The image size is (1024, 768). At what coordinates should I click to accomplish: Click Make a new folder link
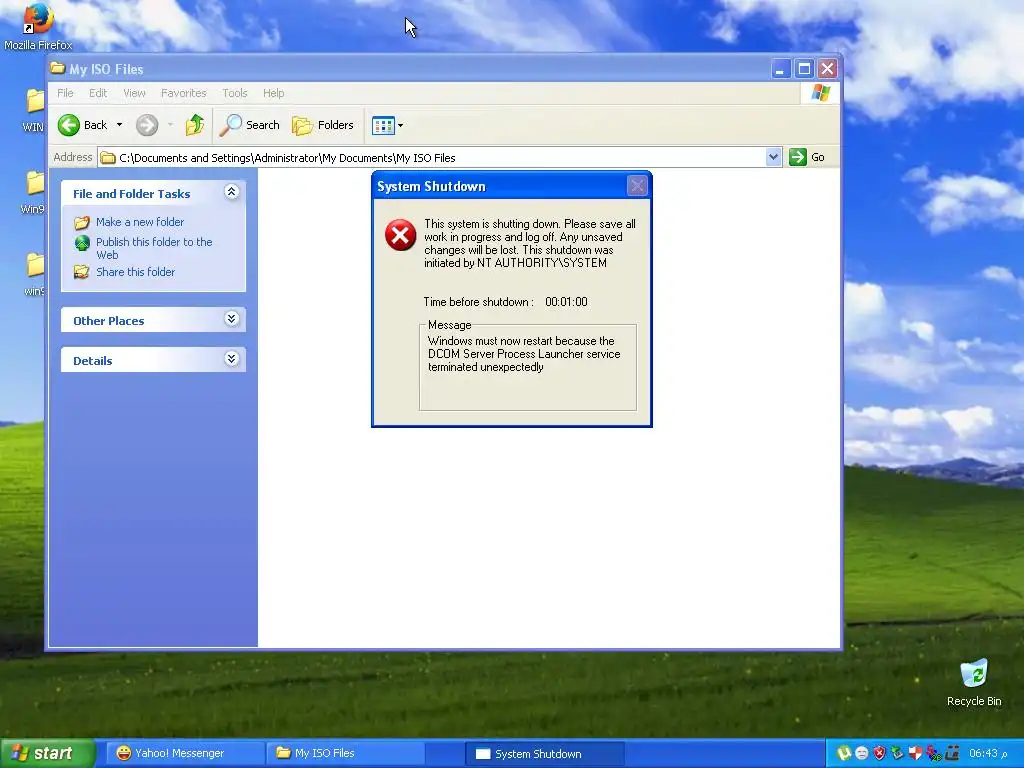point(140,222)
